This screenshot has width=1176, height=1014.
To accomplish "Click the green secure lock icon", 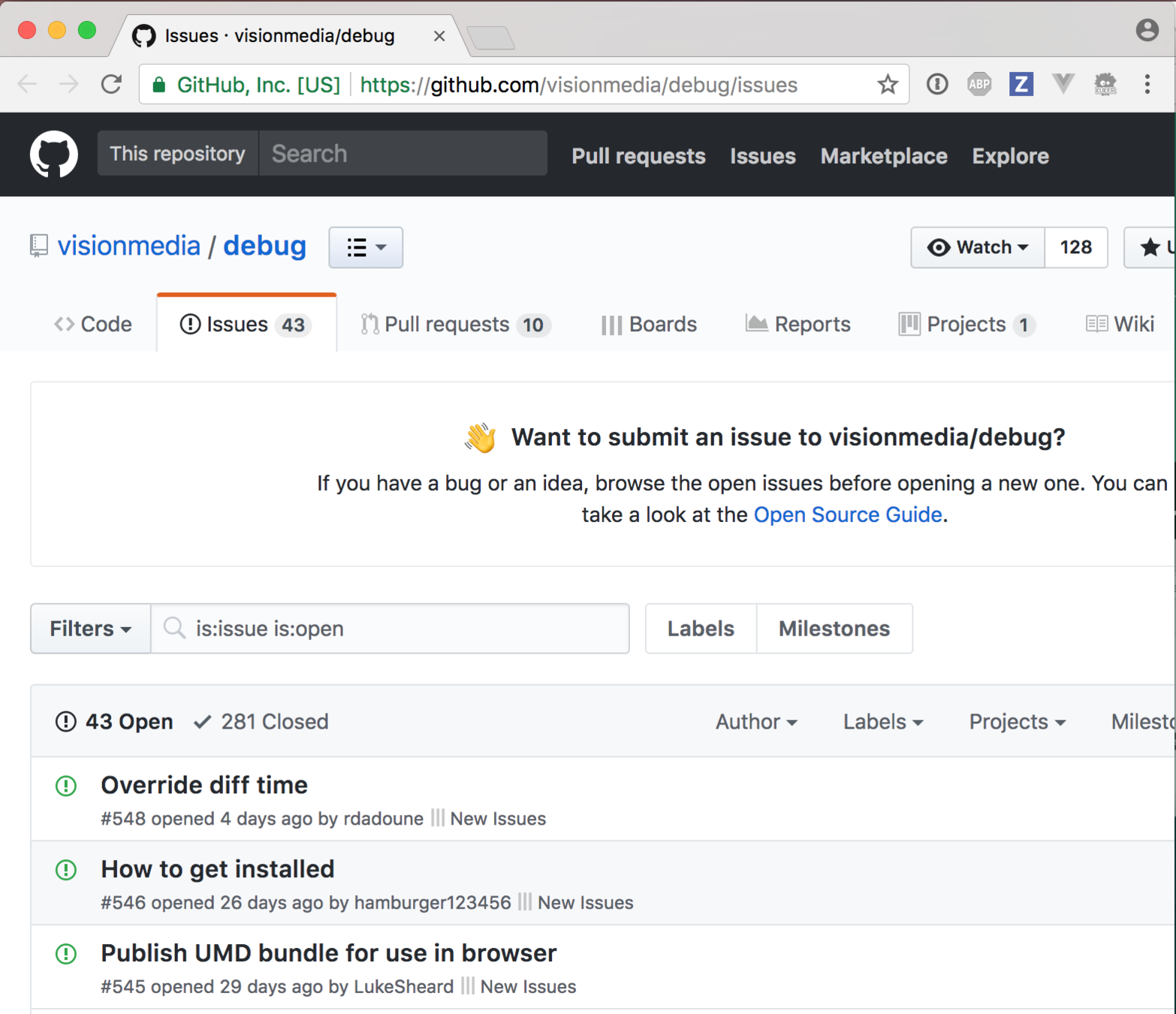I will point(158,84).
